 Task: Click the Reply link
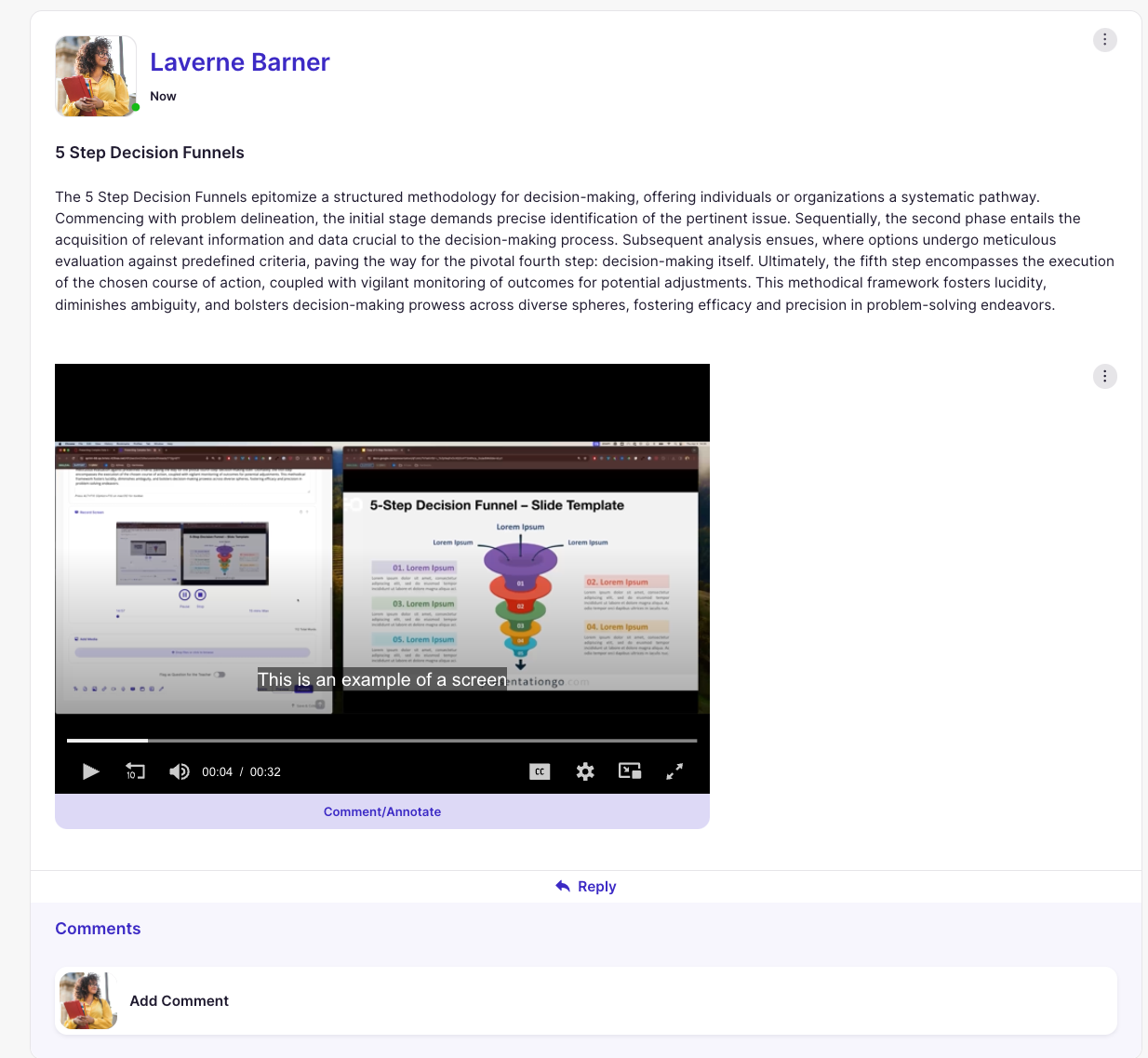585,887
